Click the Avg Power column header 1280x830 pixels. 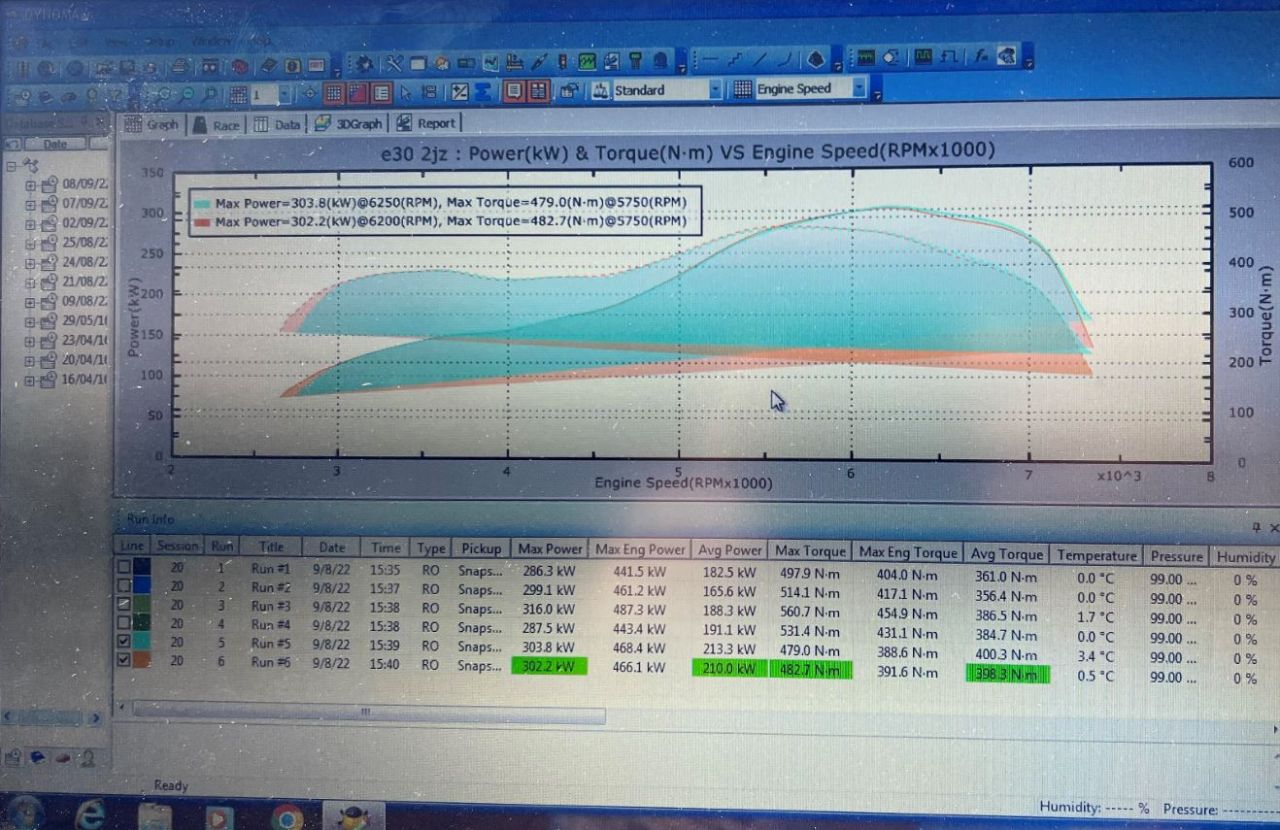click(729, 550)
